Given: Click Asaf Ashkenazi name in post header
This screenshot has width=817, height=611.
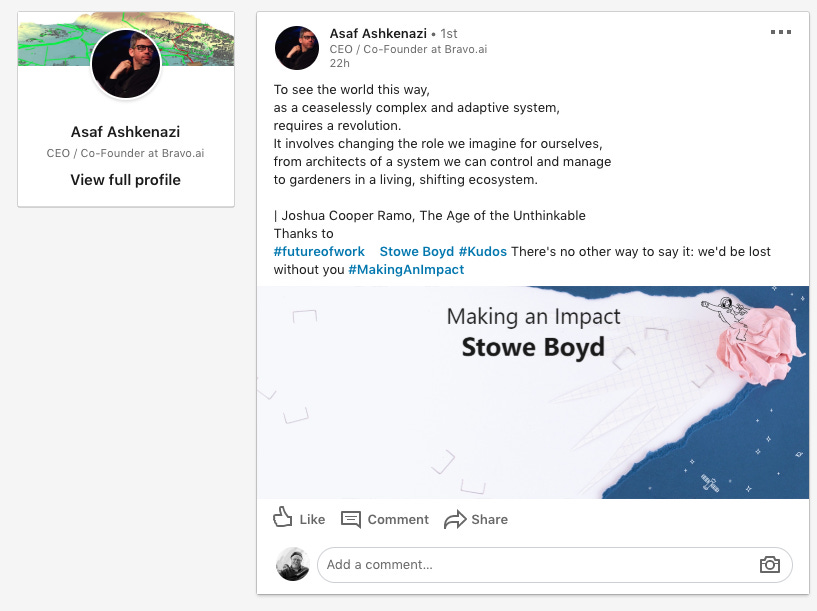Looking at the screenshot, I should click(377, 33).
